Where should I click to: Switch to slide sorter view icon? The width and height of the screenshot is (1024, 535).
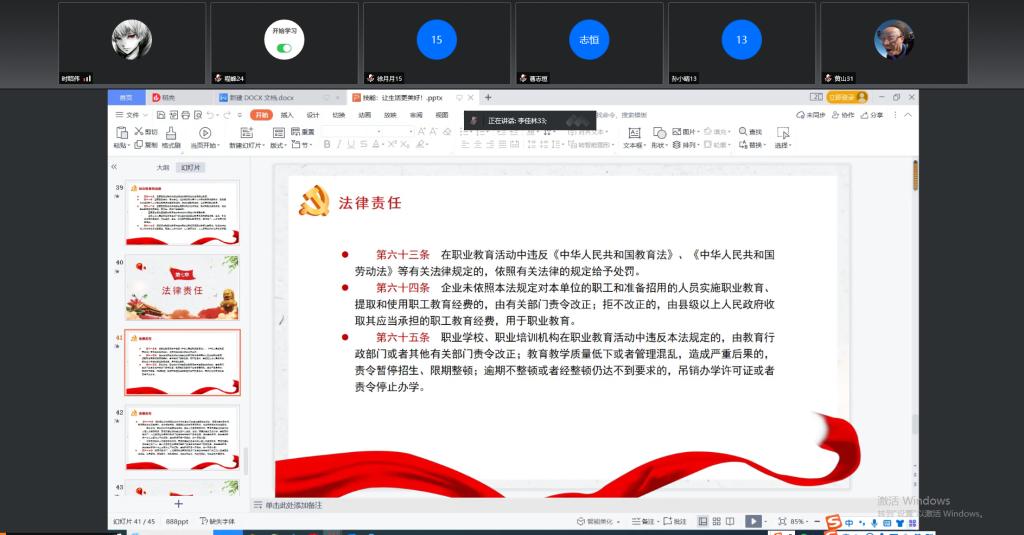(x=717, y=521)
